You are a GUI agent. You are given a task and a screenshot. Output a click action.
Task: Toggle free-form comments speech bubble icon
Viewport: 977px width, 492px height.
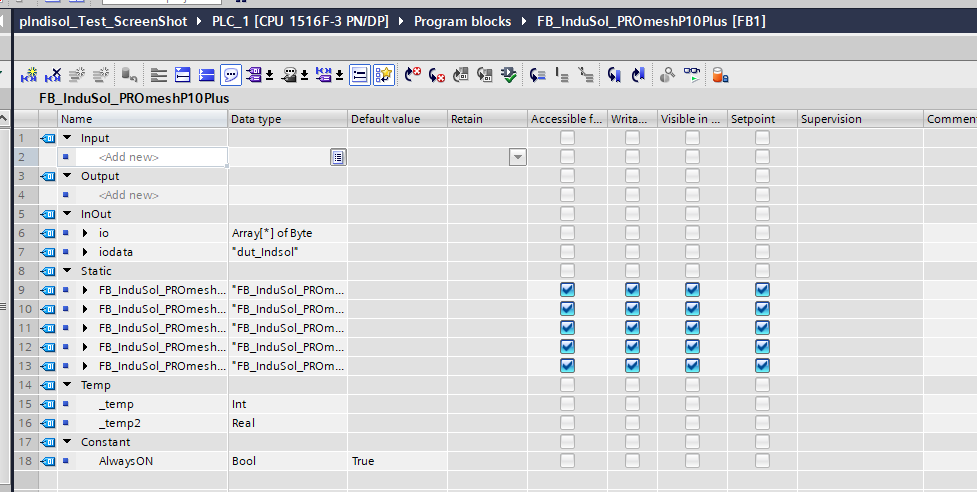[x=231, y=75]
